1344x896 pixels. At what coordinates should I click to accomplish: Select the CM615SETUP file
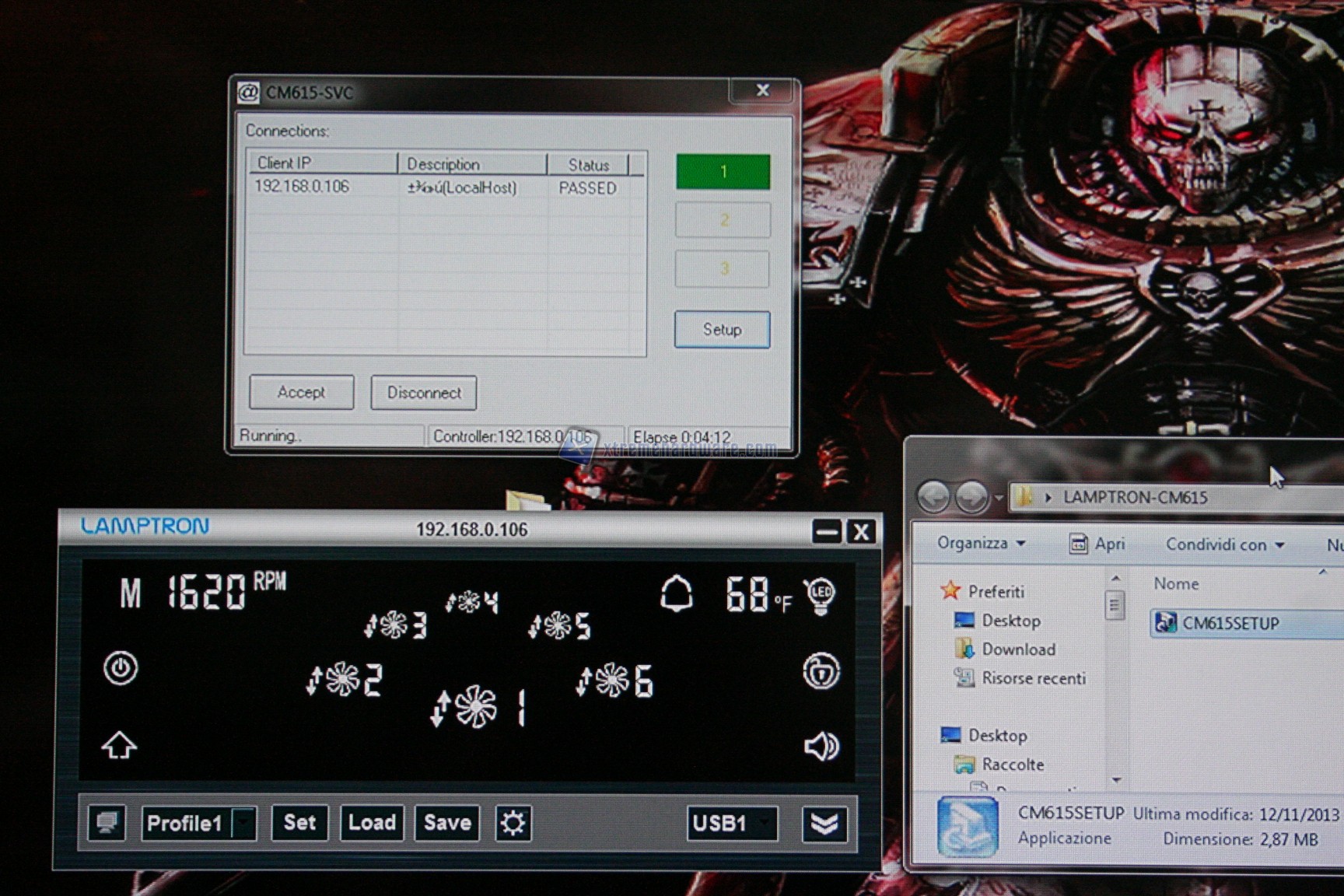(x=1230, y=623)
